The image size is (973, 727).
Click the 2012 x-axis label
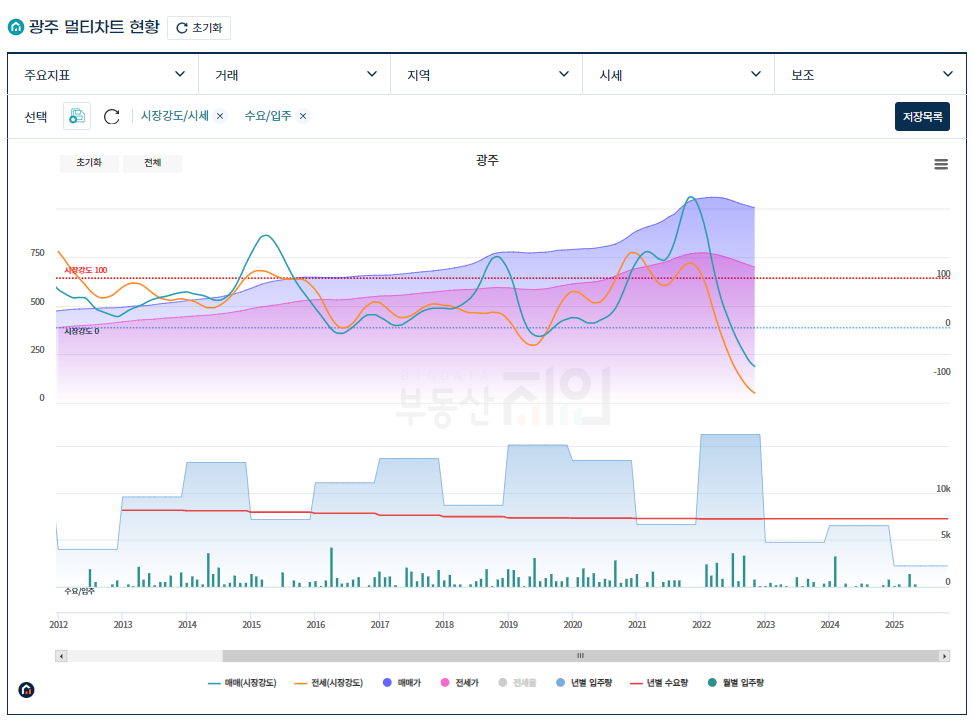pos(58,625)
